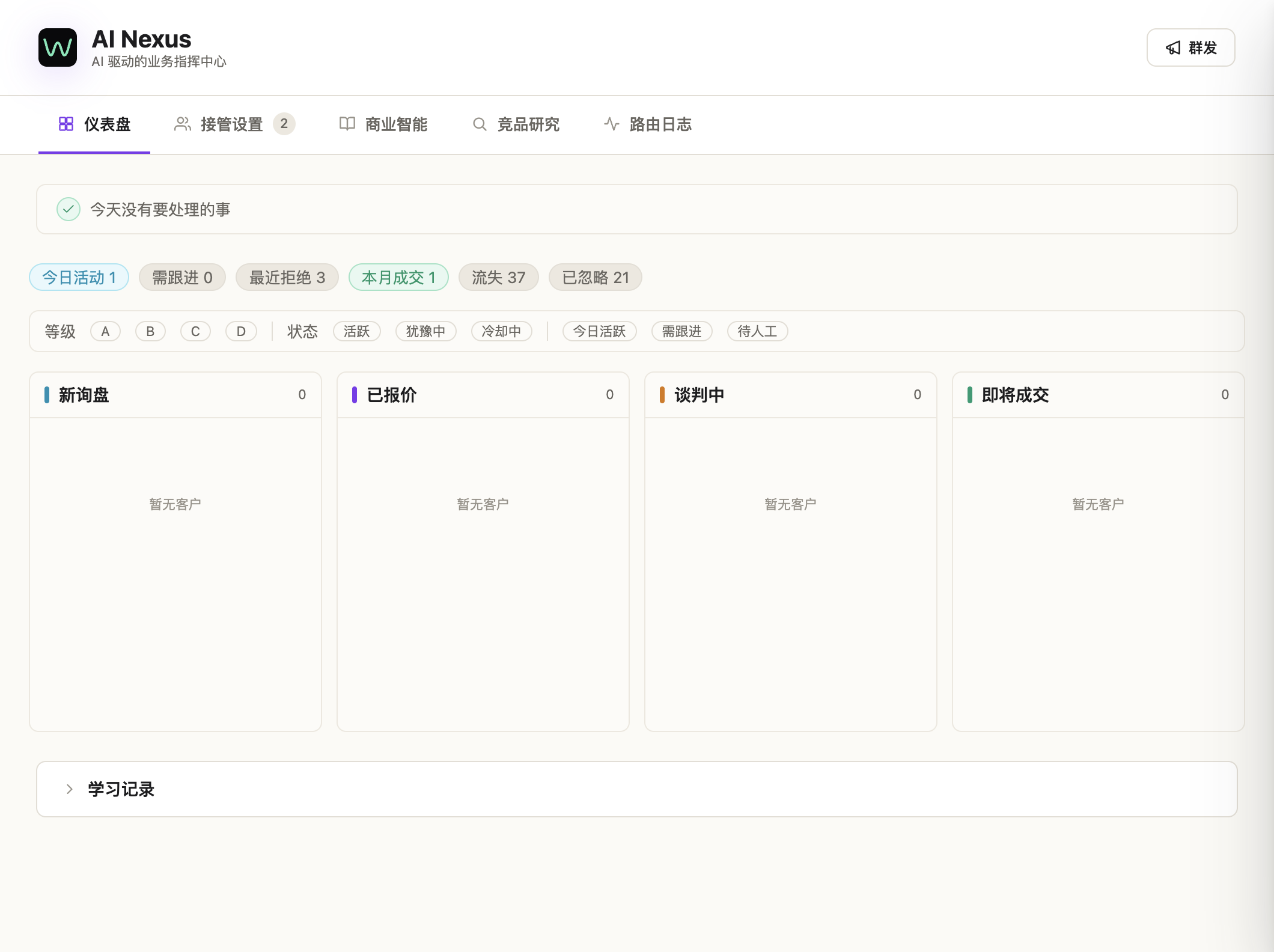Toggle grade B filter

tap(150, 331)
